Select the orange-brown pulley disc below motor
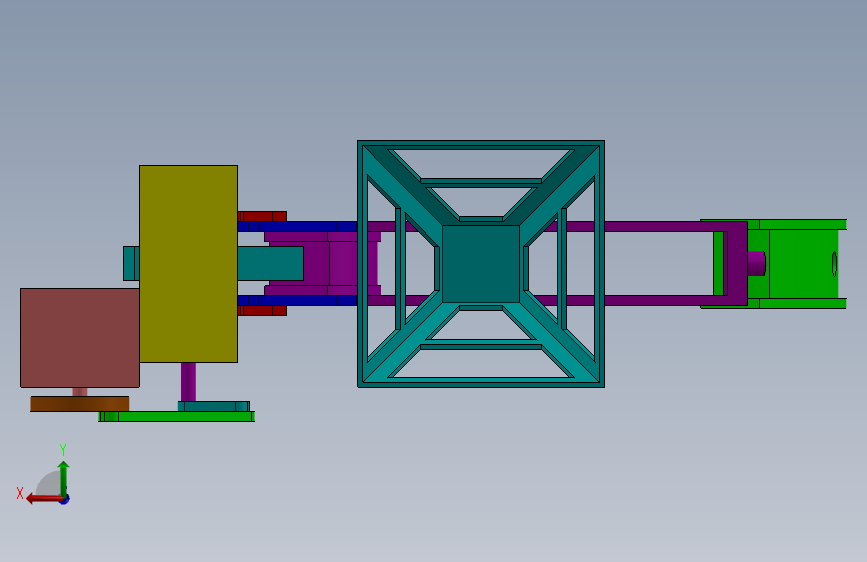Viewport: 867px width, 562px height. tap(80, 404)
